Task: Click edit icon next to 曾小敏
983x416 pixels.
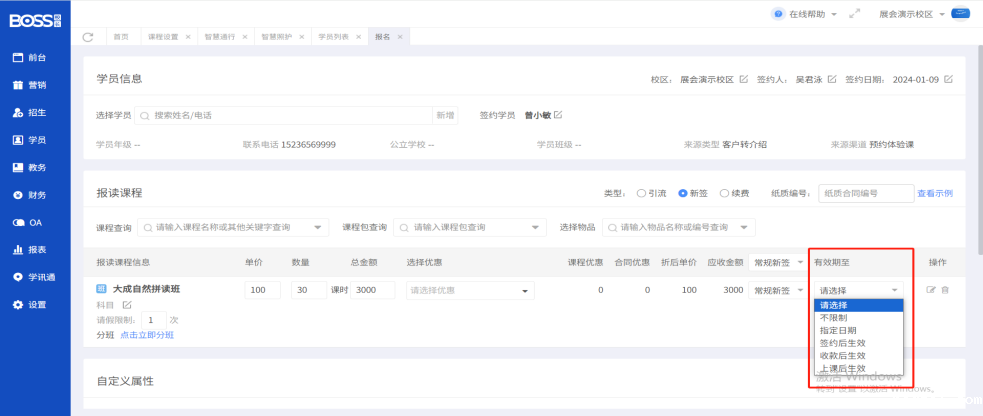Action: [558, 115]
